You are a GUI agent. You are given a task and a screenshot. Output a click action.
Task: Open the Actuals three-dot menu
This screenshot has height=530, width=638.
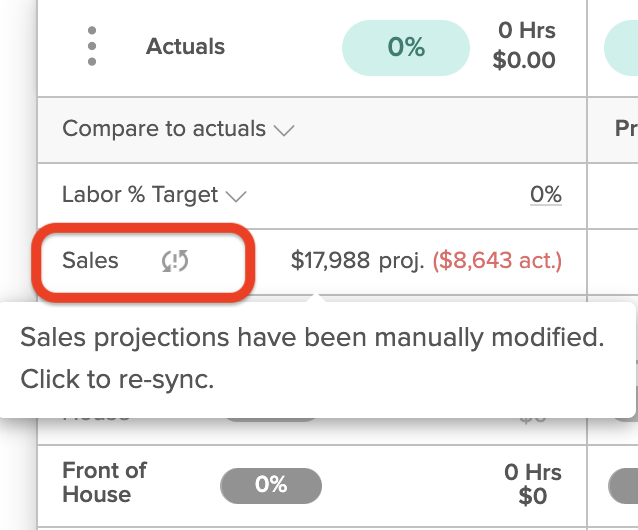tap(92, 46)
